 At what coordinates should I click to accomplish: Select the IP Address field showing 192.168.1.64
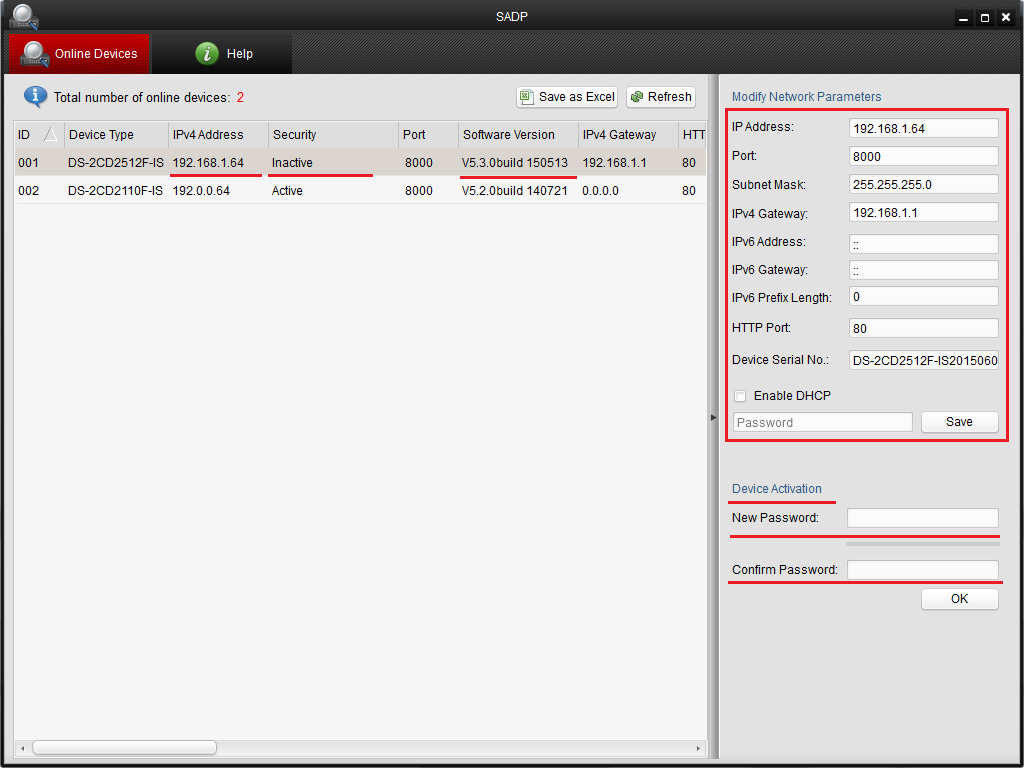click(x=922, y=127)
